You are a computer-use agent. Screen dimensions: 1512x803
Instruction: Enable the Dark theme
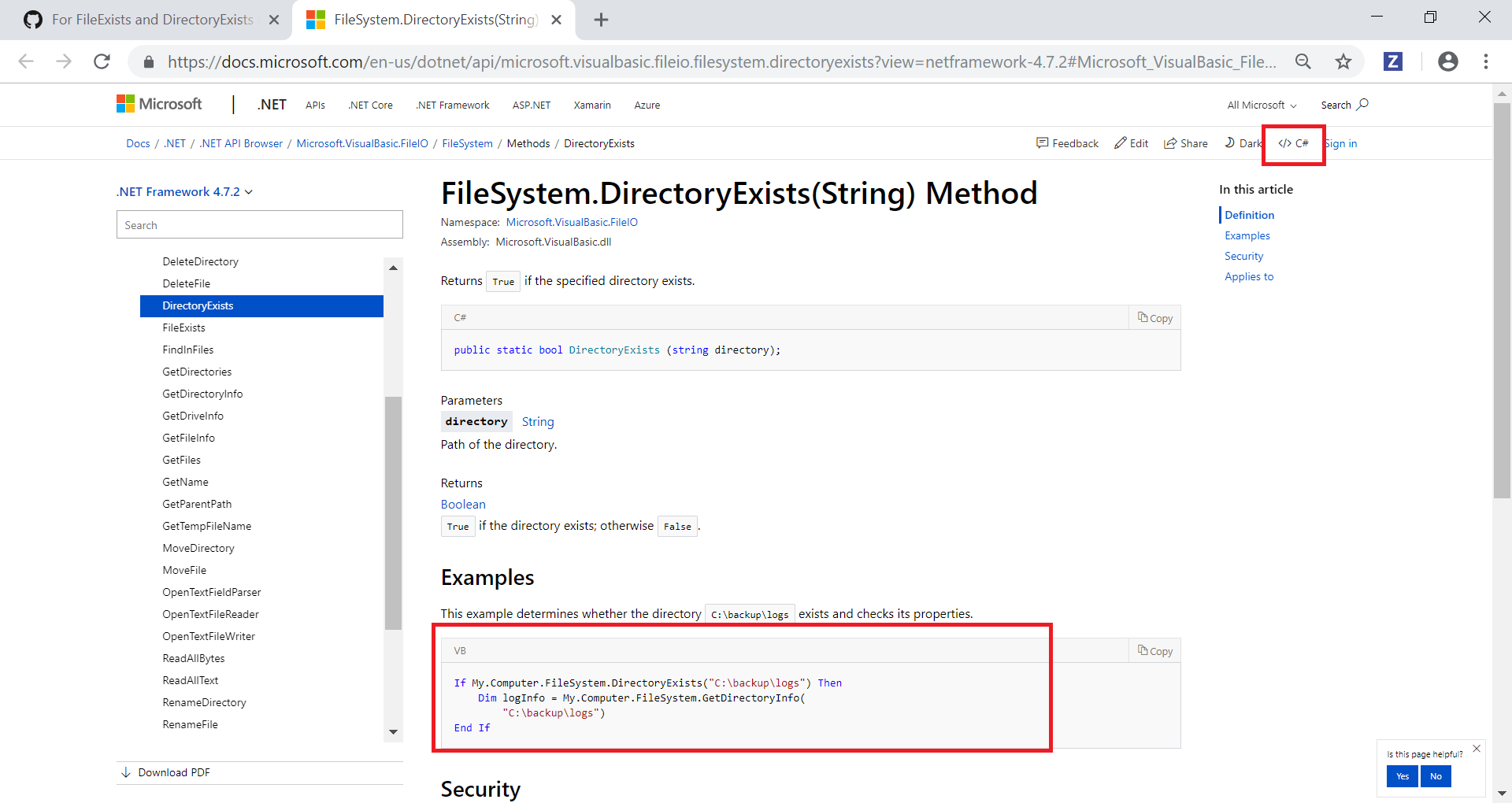pyautogui.click(x=1243, y=143)
